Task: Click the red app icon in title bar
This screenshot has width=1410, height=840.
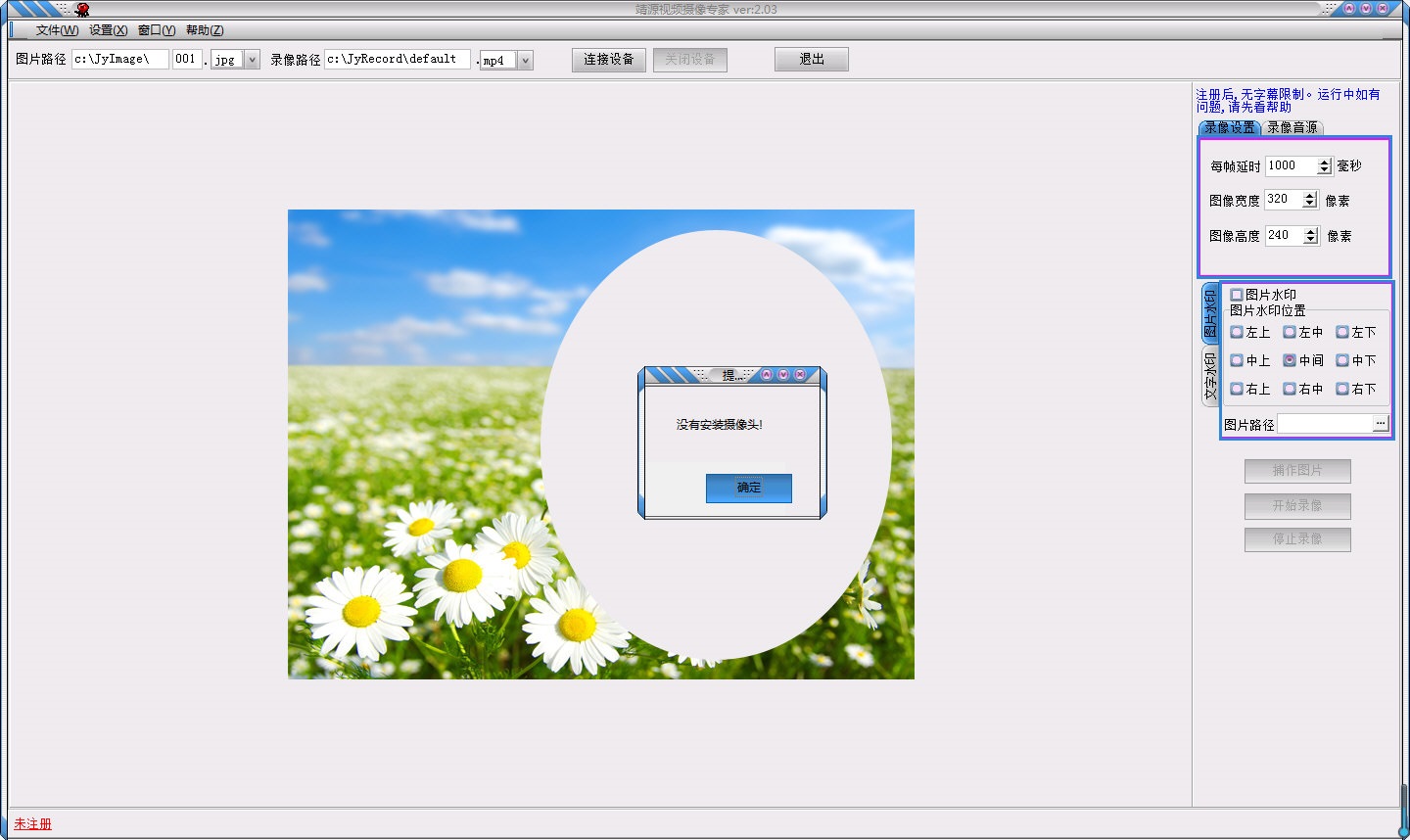Action: tap(82, 9)
